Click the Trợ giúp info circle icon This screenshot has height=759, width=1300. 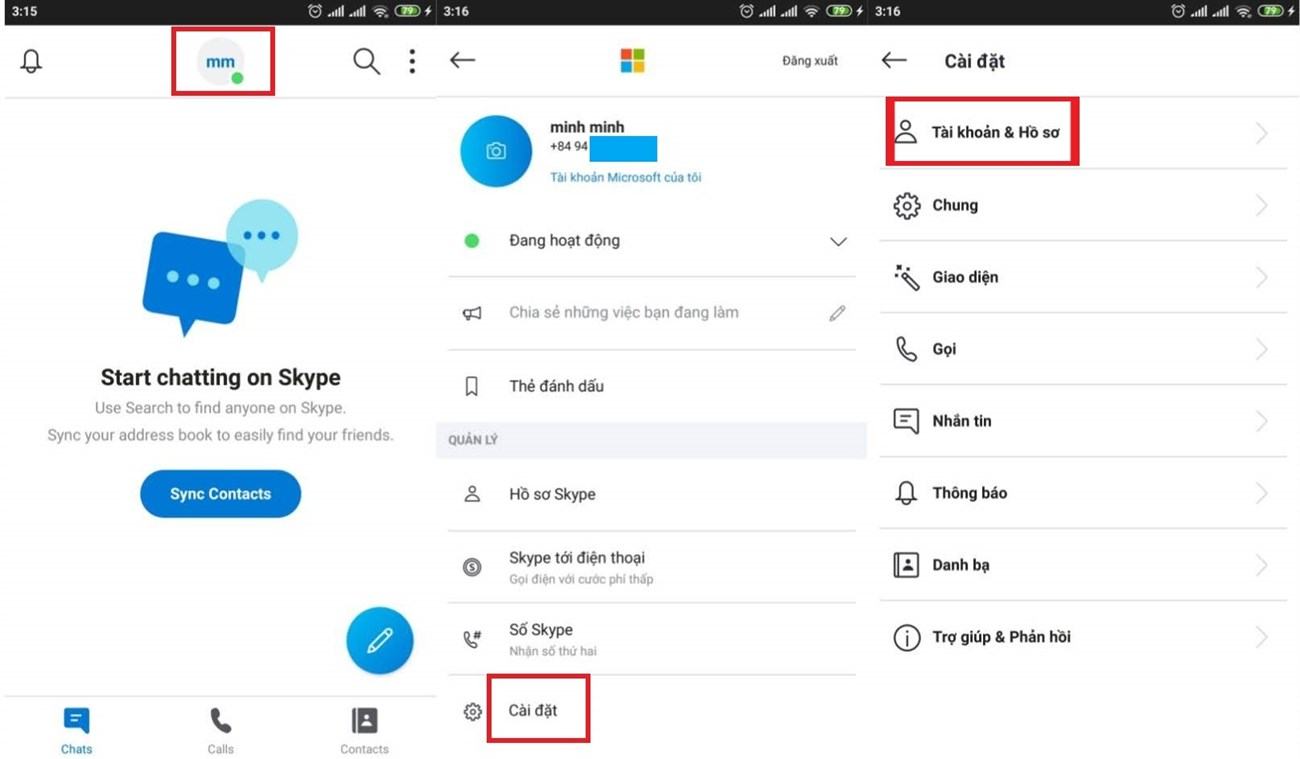[906, 637]
